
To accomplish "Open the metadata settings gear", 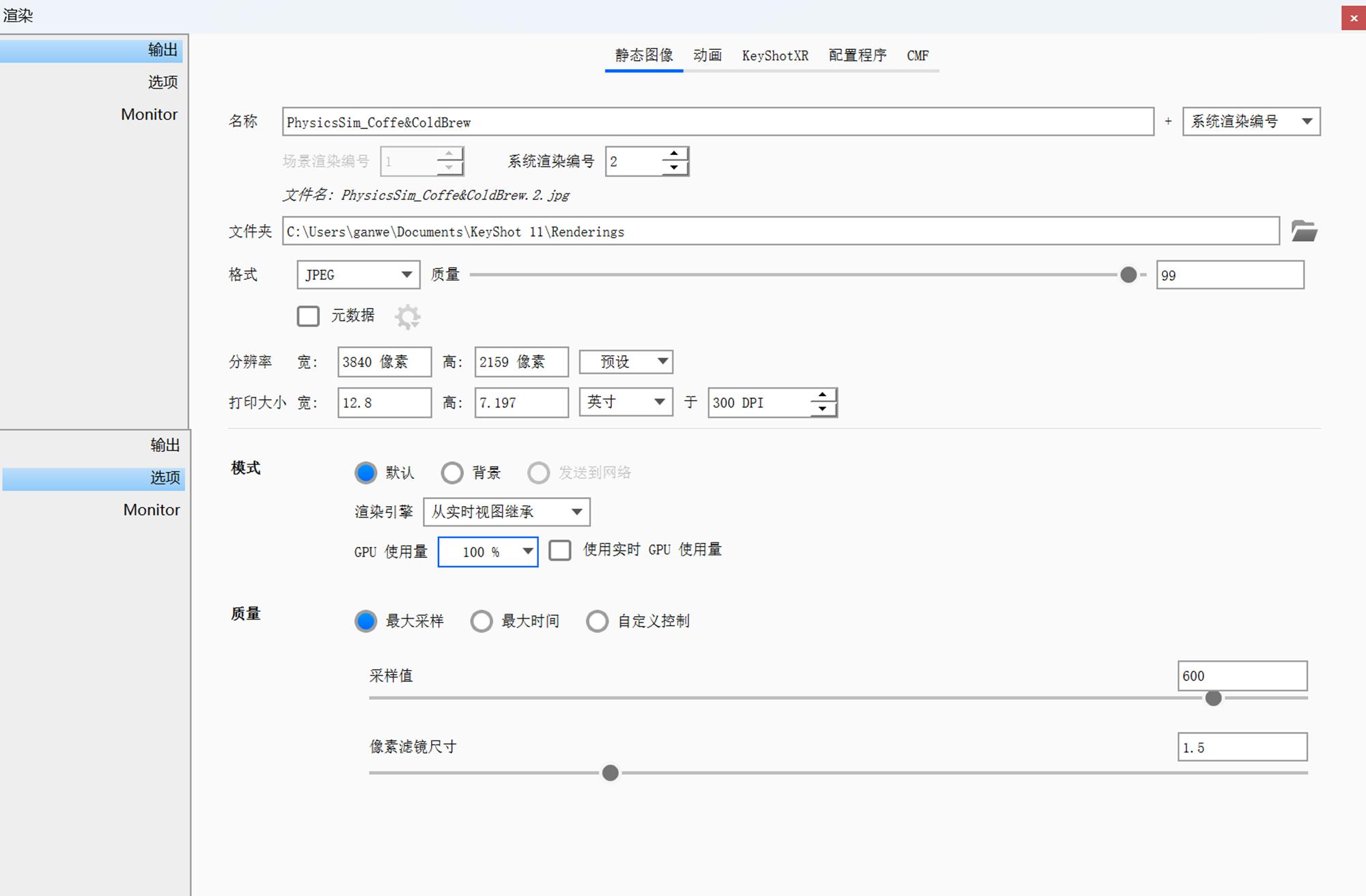I will tap(408, 316).
